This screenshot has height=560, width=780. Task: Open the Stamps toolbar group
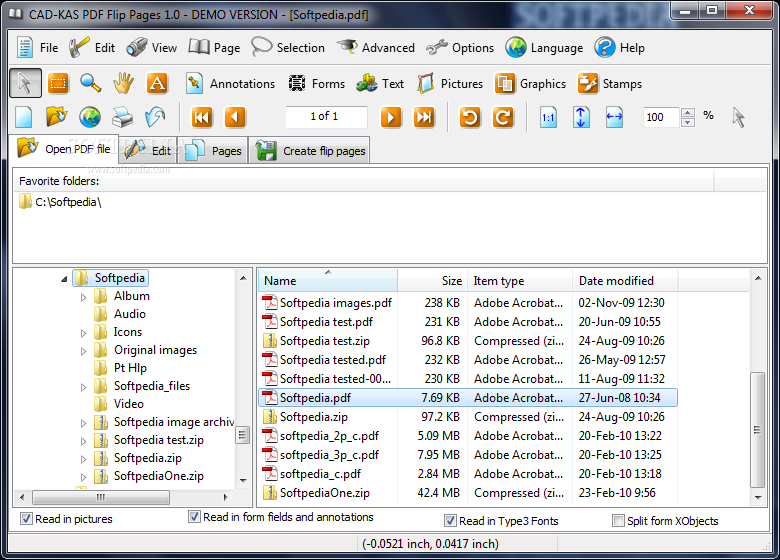pyautogui.click(x=609, y=84)
